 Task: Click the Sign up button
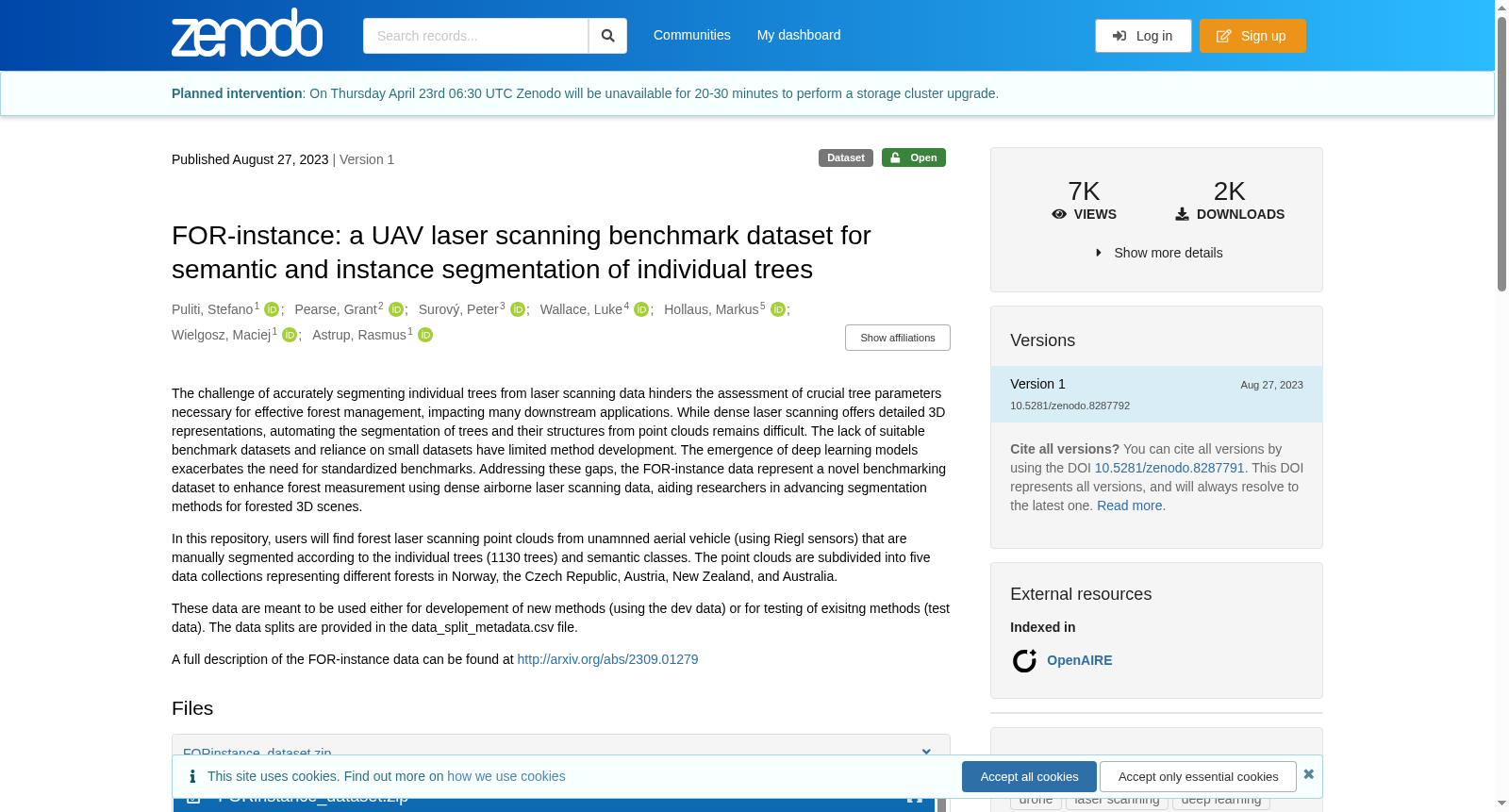1252,36
